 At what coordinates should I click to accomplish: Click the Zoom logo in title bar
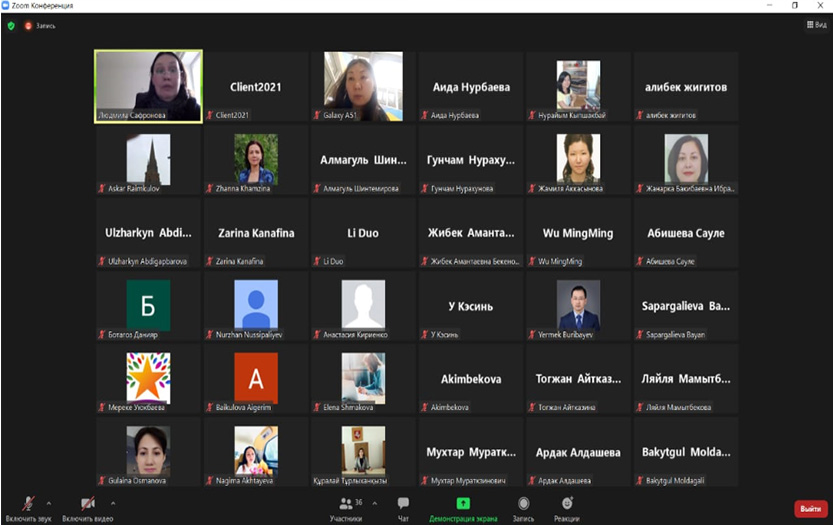coord(8,5)
